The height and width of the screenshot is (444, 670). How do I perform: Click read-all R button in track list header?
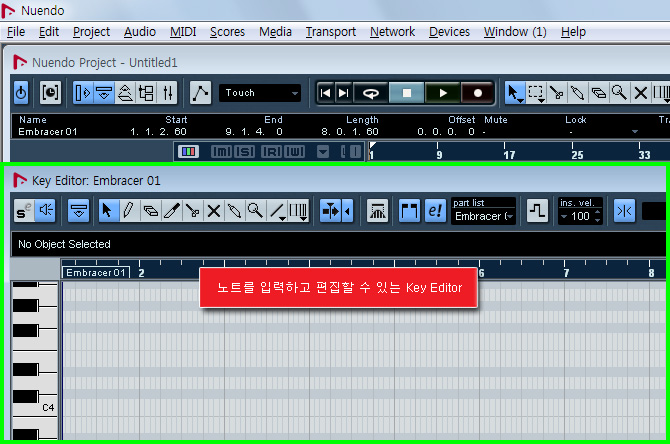(271, 151)
